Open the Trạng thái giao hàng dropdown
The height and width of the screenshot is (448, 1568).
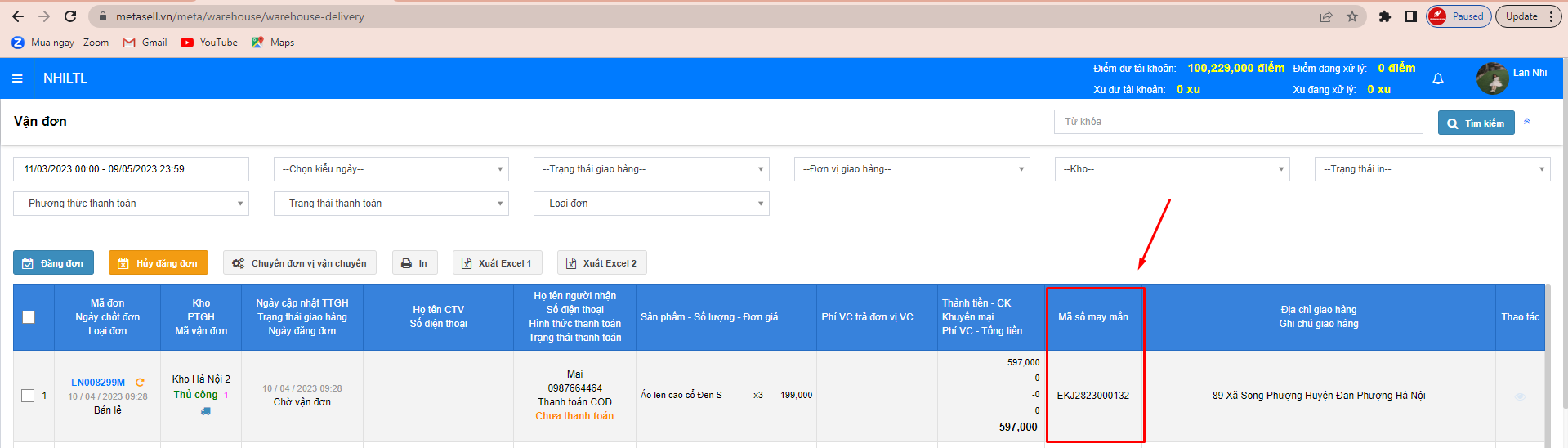point(651,169)
